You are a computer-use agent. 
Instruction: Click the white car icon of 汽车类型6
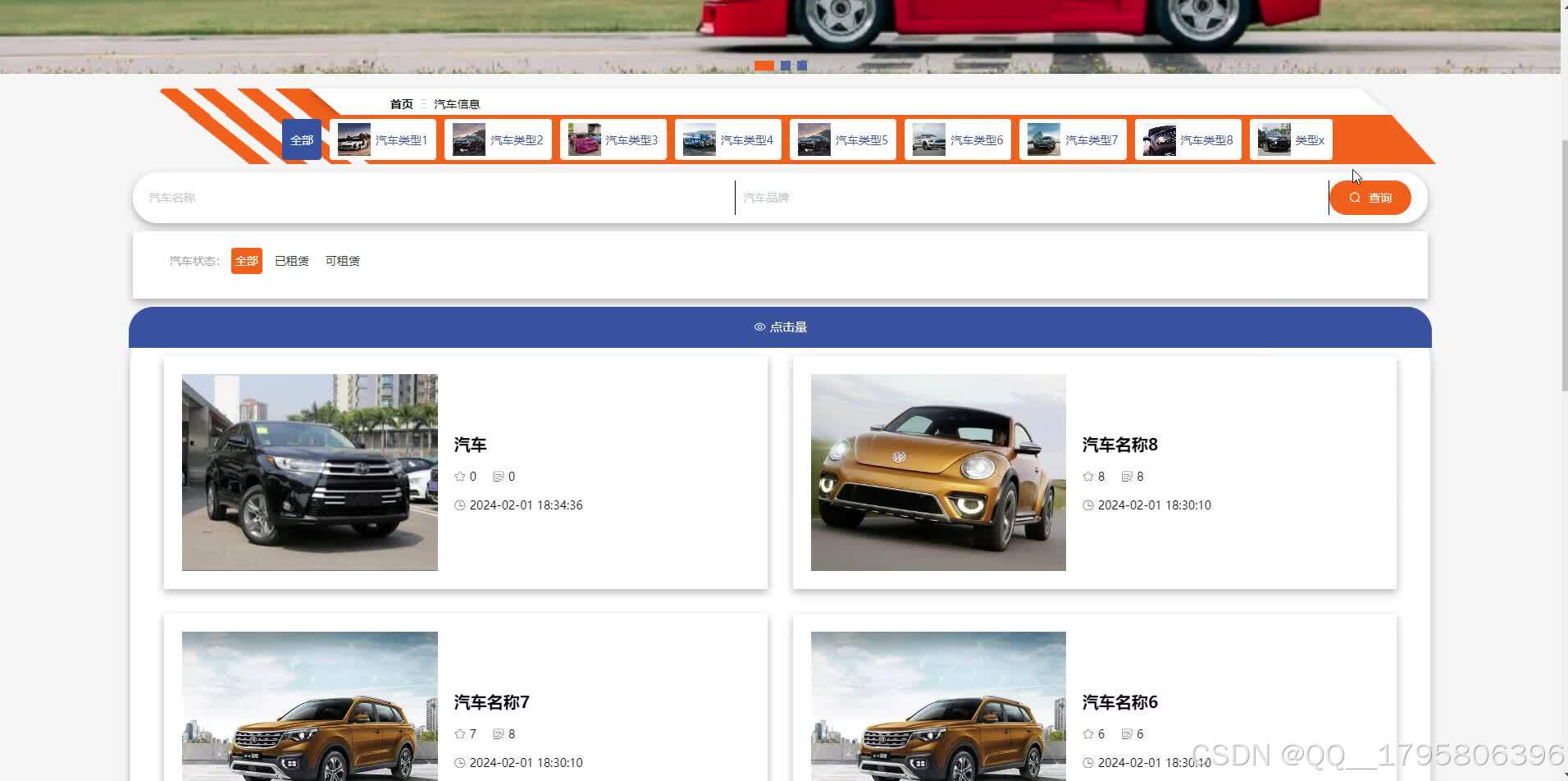[929, 139]
